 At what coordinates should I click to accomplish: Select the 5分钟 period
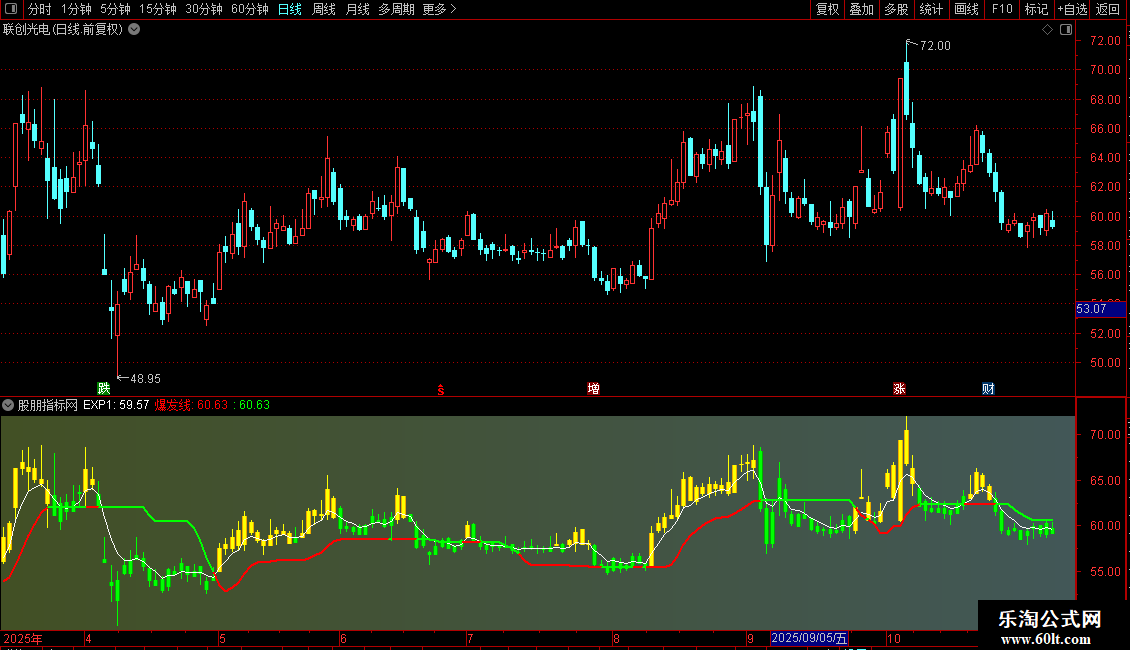pos(115,9)
